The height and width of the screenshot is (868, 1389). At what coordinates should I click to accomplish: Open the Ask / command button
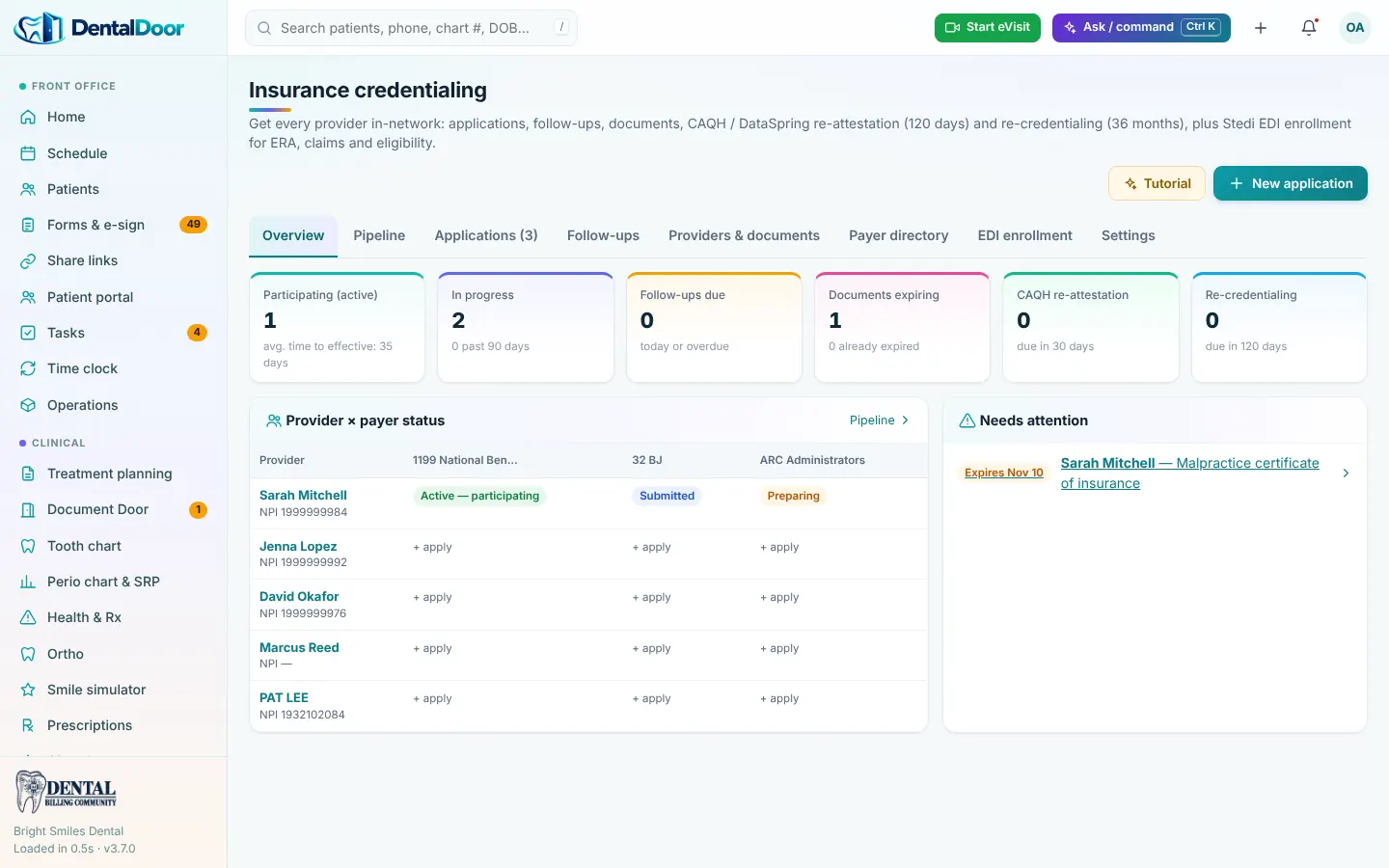[1141, 28]
